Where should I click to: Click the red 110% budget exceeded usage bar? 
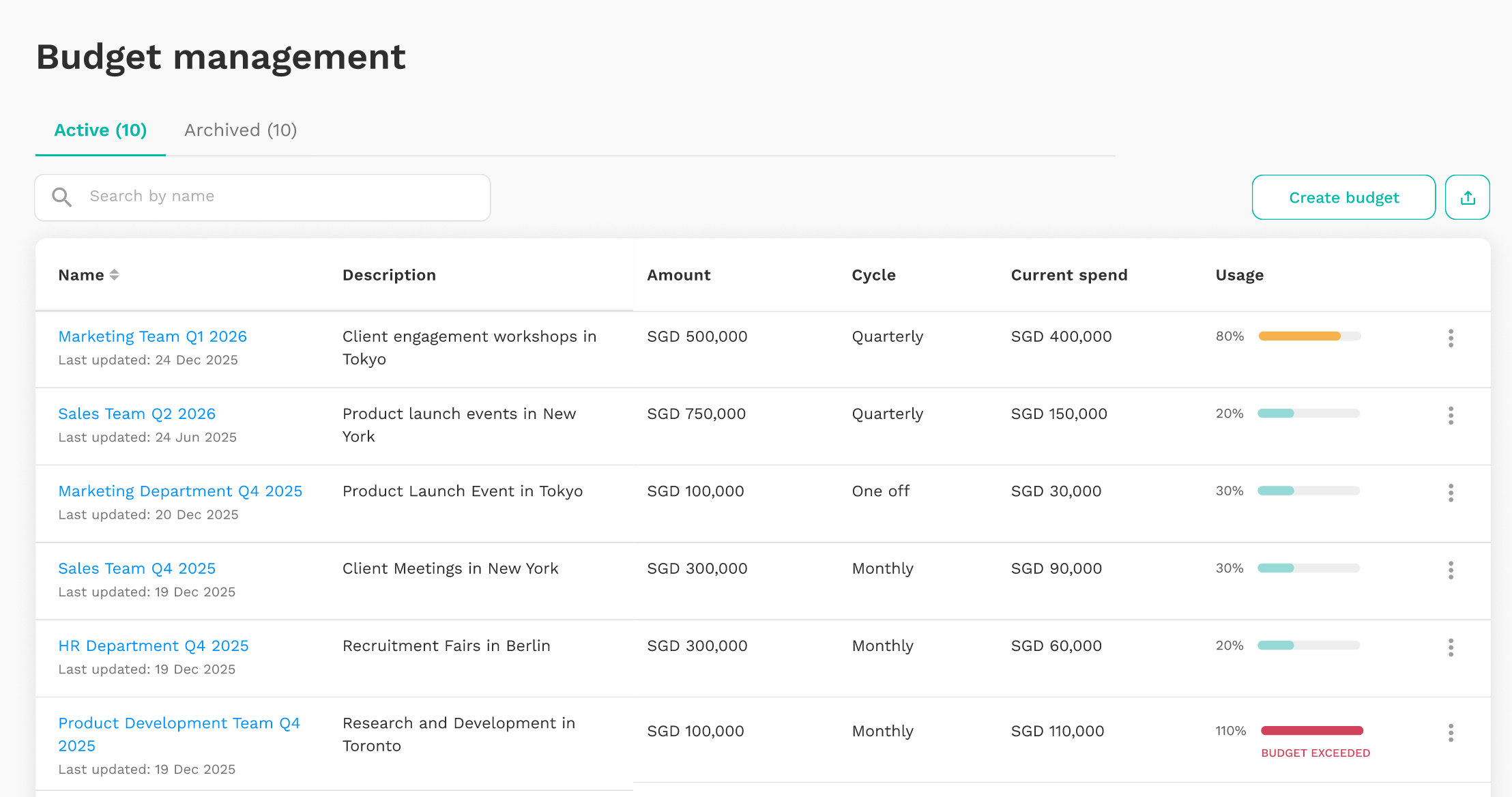(x=1312, y=730)
